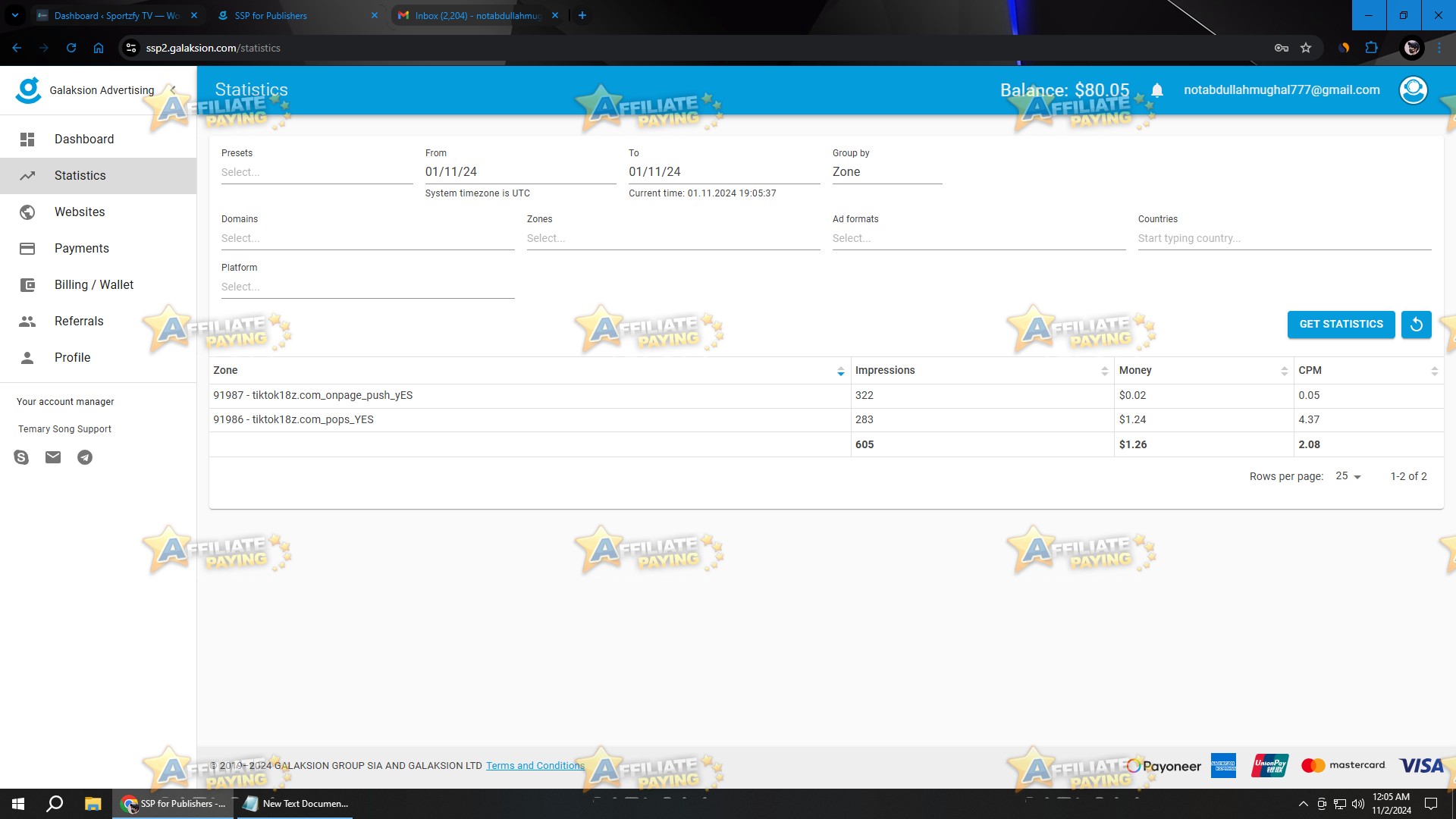Open Profile in the sidebar

pos(99,358)
